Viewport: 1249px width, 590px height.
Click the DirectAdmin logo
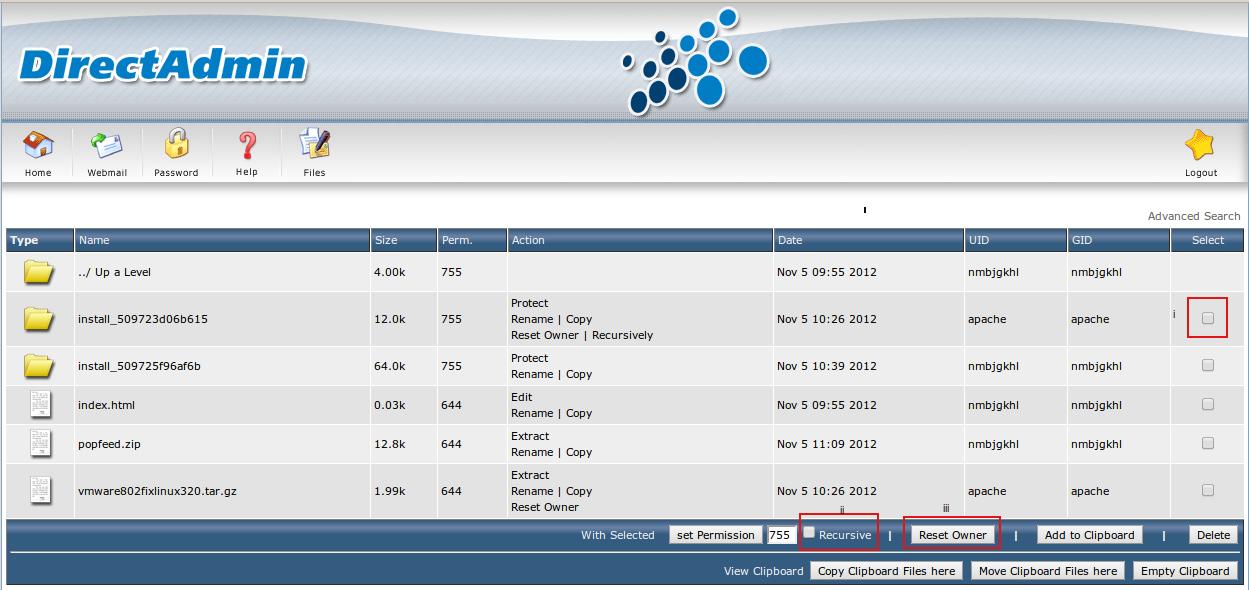pos(163,65)
